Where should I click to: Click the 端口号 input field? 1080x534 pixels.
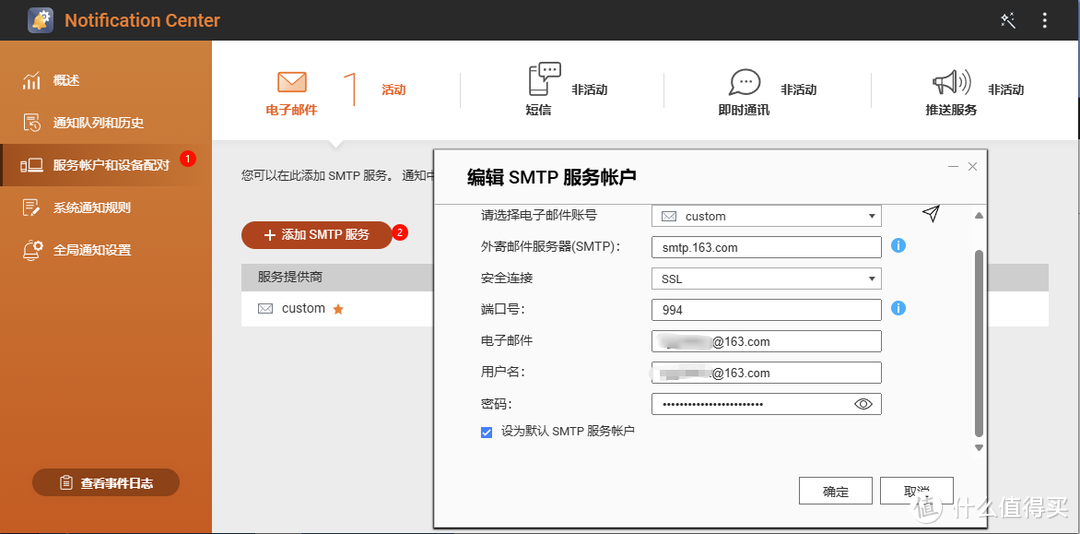tap(766, 310)
